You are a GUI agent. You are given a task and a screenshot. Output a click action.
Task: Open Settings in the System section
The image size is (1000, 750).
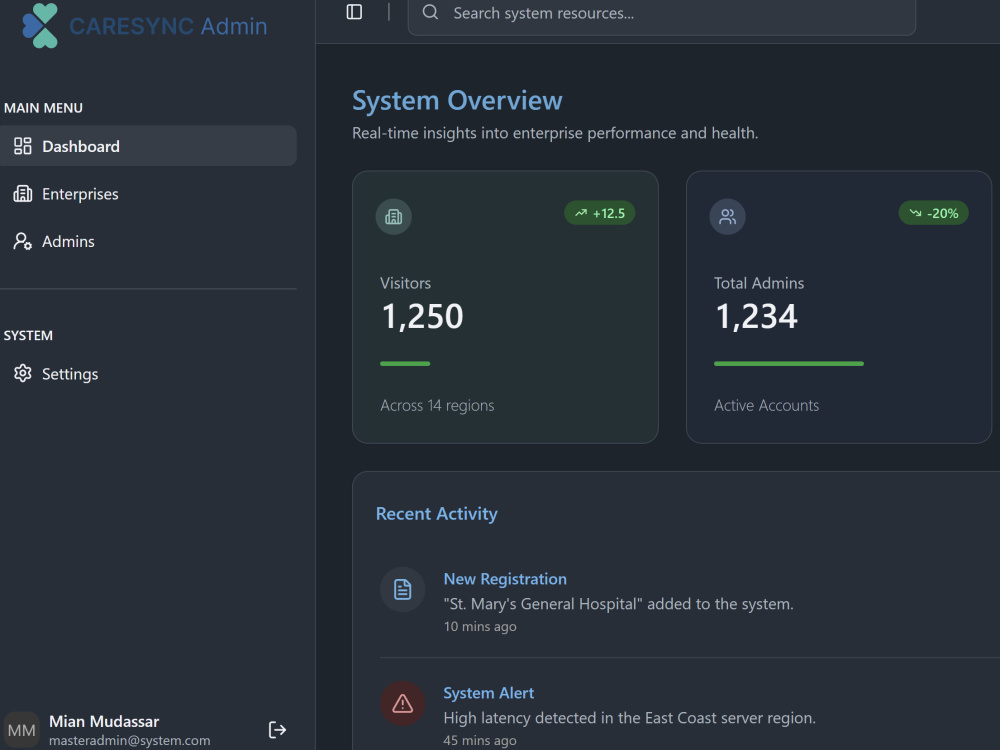(148, 373)
